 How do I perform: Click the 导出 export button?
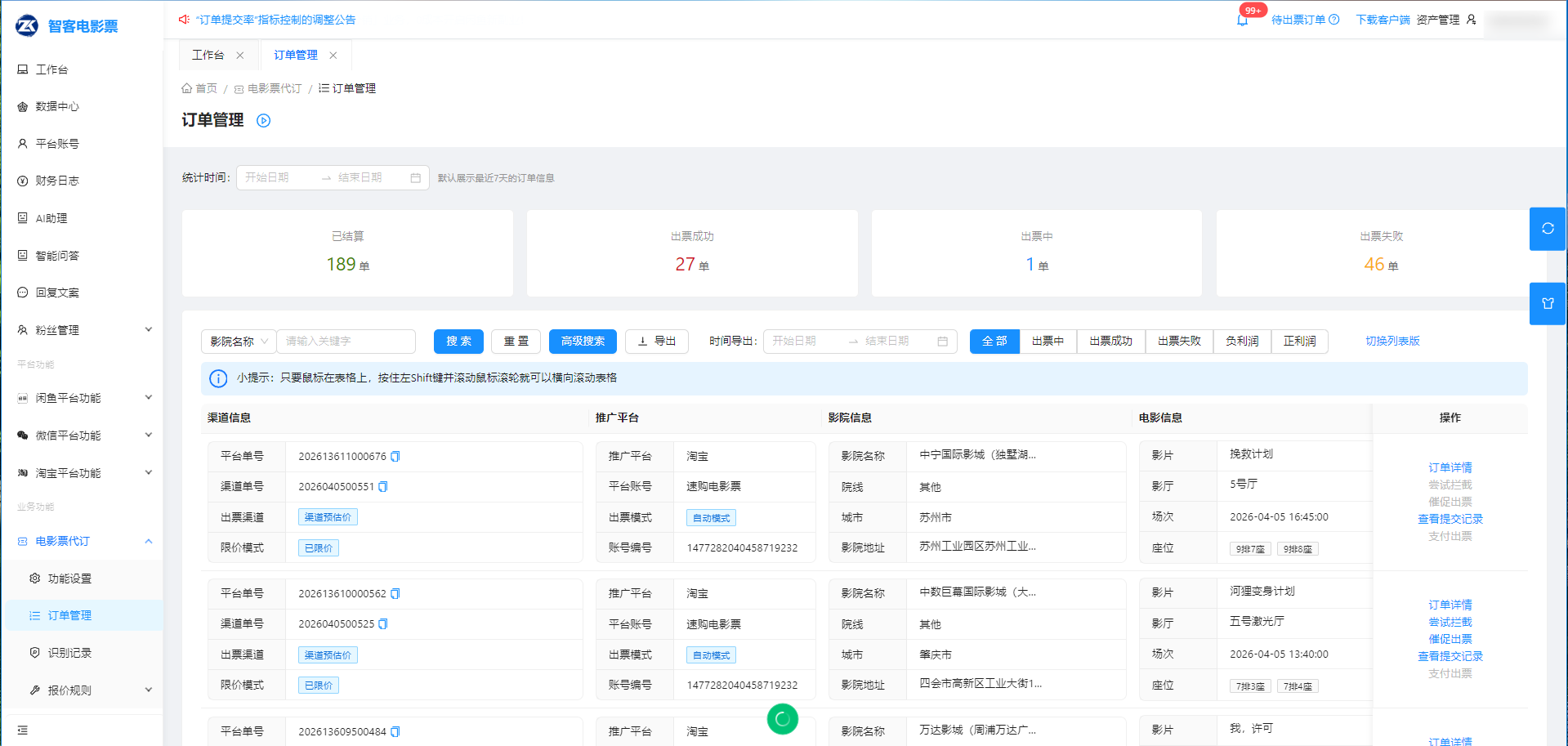pos(657,342)
